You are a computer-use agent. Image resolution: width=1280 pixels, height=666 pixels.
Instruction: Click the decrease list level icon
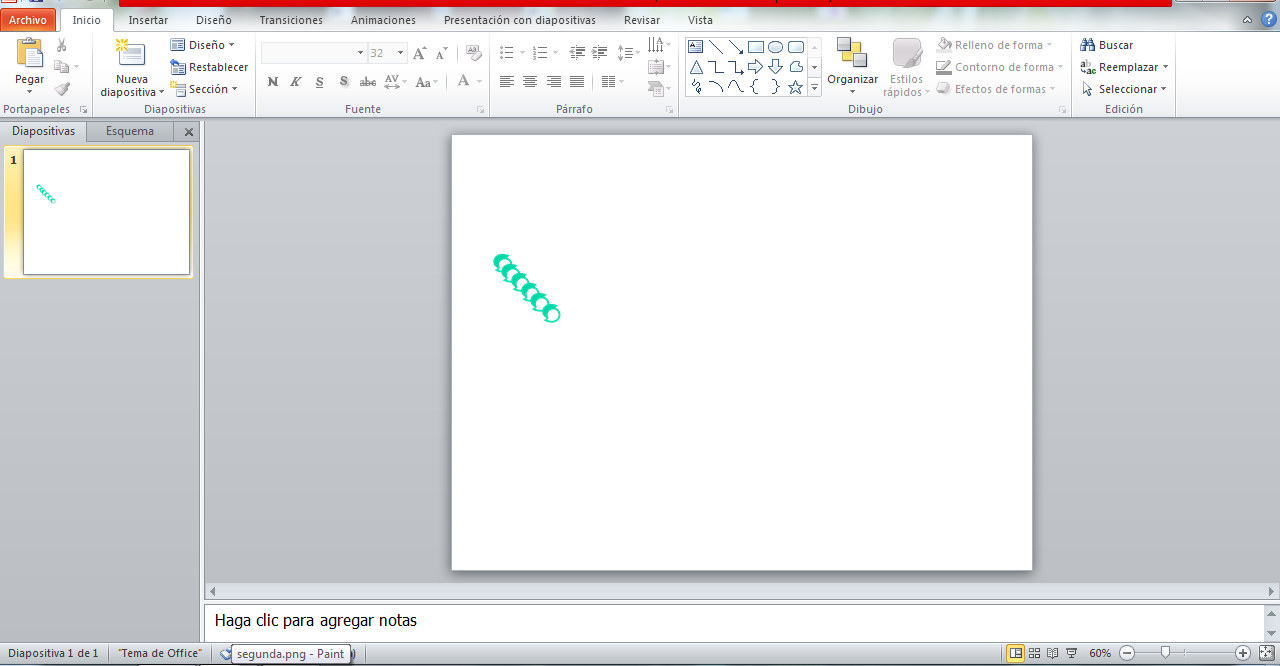pos(577,53)
